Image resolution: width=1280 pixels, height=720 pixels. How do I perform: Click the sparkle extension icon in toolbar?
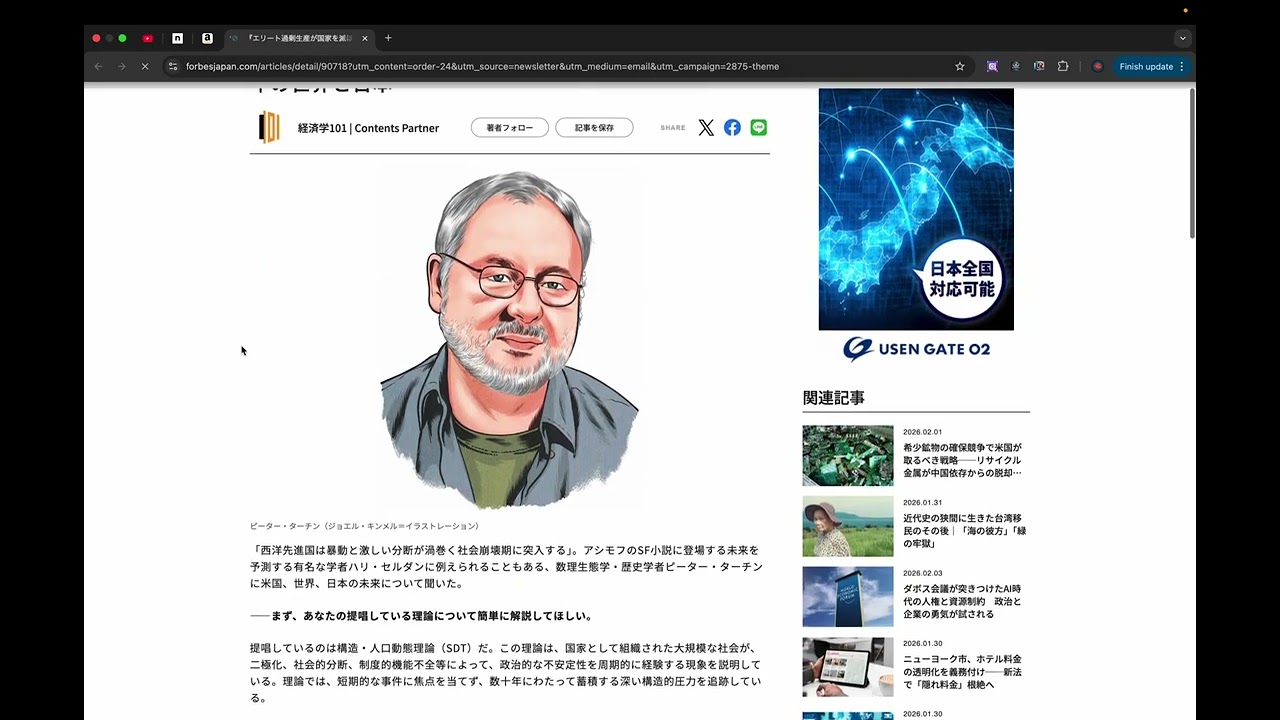click(1015, 66)
